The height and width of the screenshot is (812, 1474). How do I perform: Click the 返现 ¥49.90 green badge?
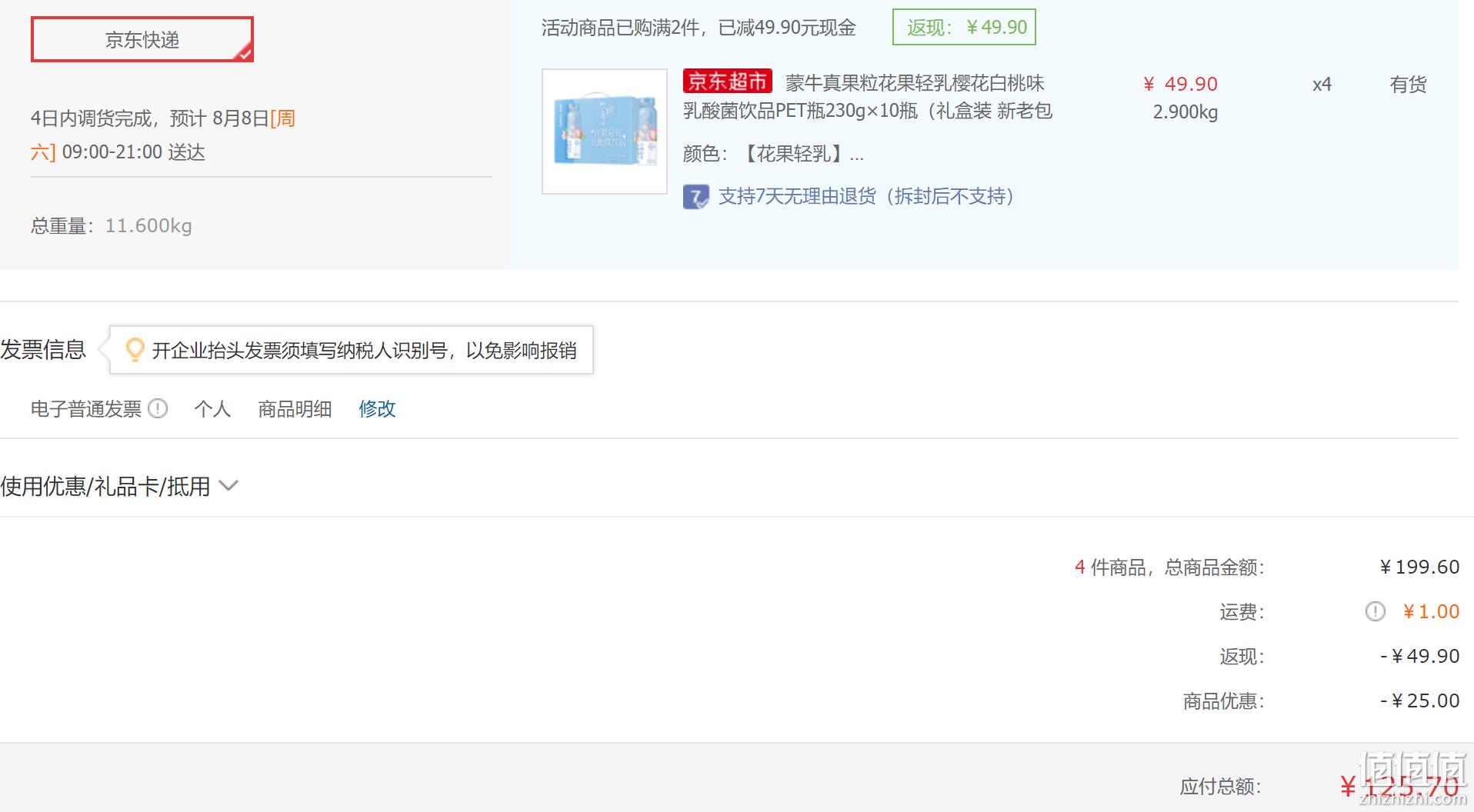[965, 28]
